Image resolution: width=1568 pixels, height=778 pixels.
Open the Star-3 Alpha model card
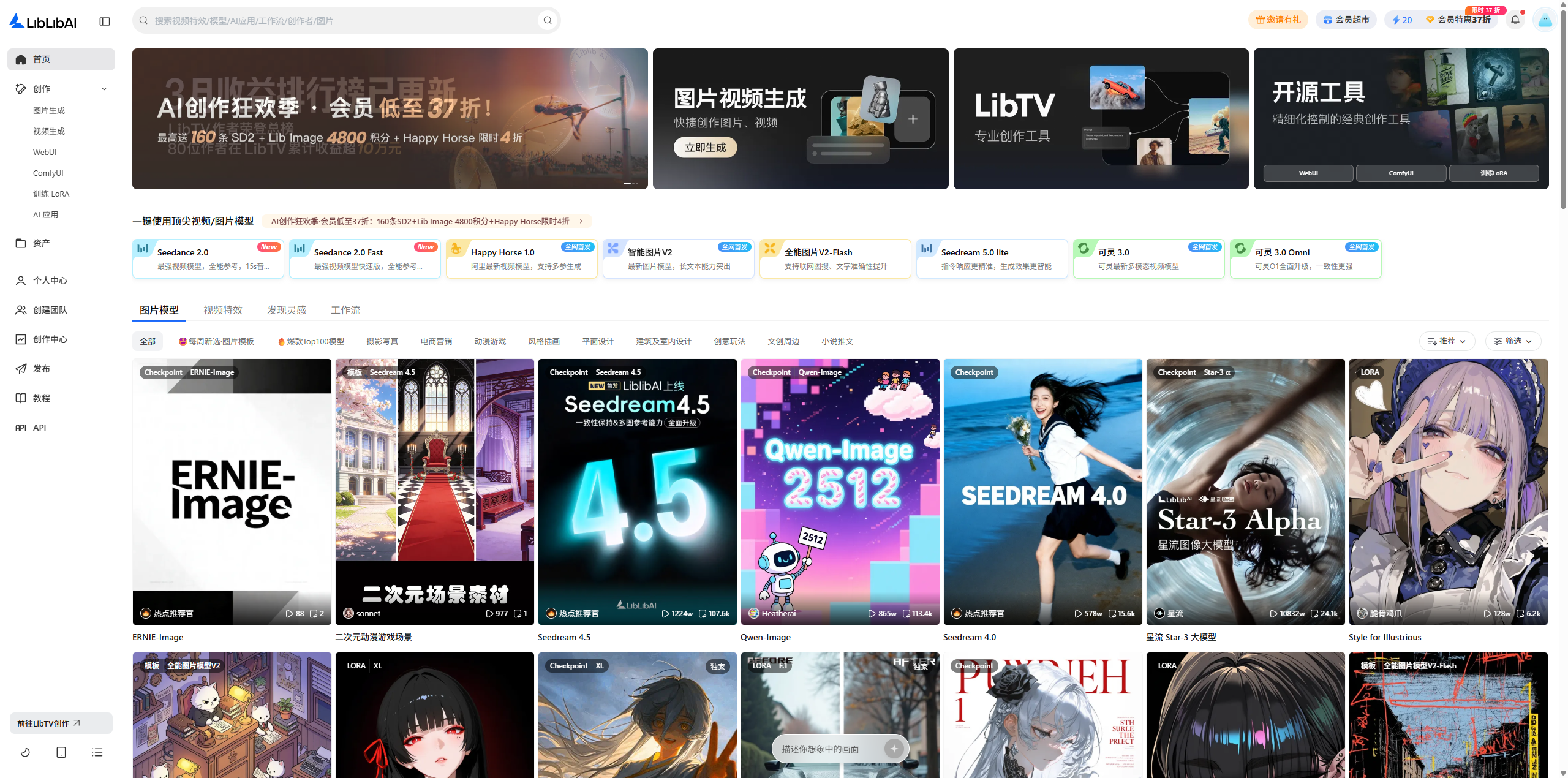[x=1245, y=492]
